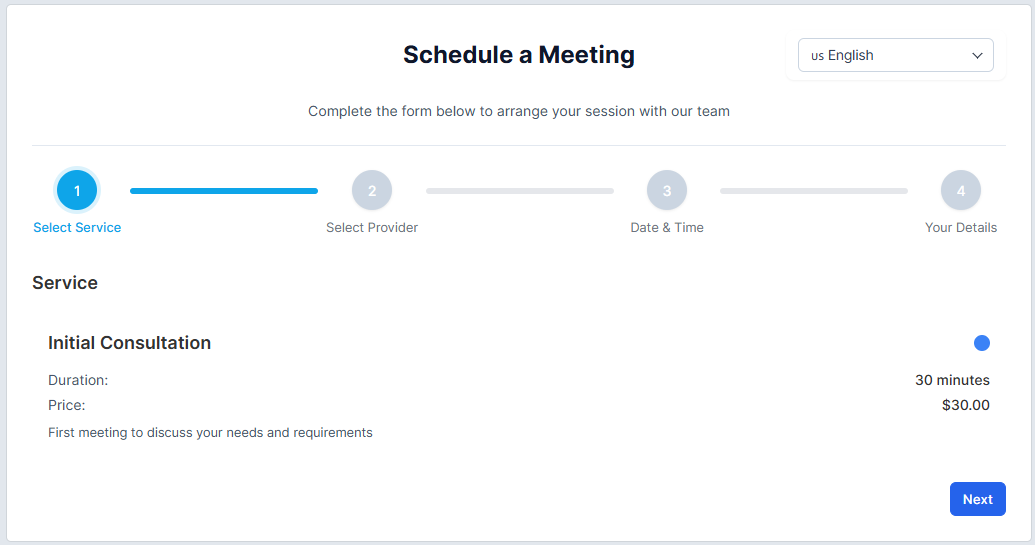The width and height of the screenshot is (1035, 545).
Task: Click the gray progress bar between steps 2 and 3
Action: pos(520,190)
